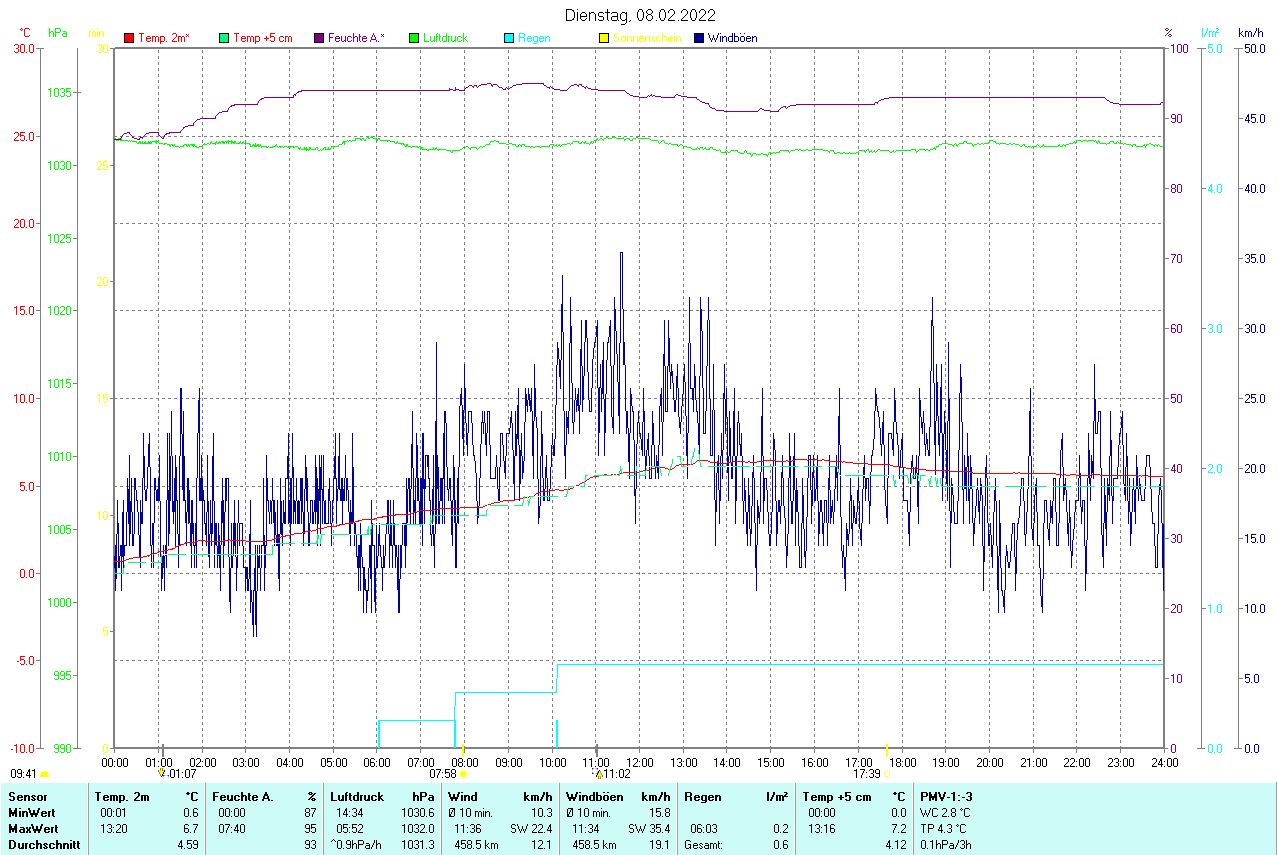Click the green Luftdruck legend swatch
Image resolution: width=1277 pixels, height=855 pixels.
(x=414, y=38)
